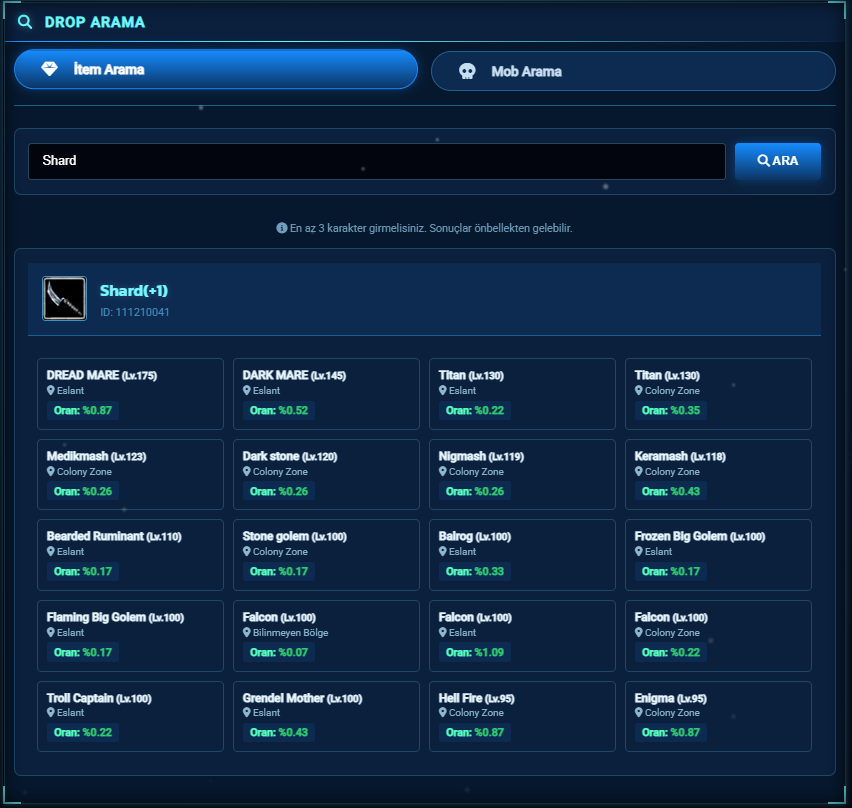This screenshot has height=808, width=852.
Task: Click the location pin in Troll Captain card
Action: 51,712
